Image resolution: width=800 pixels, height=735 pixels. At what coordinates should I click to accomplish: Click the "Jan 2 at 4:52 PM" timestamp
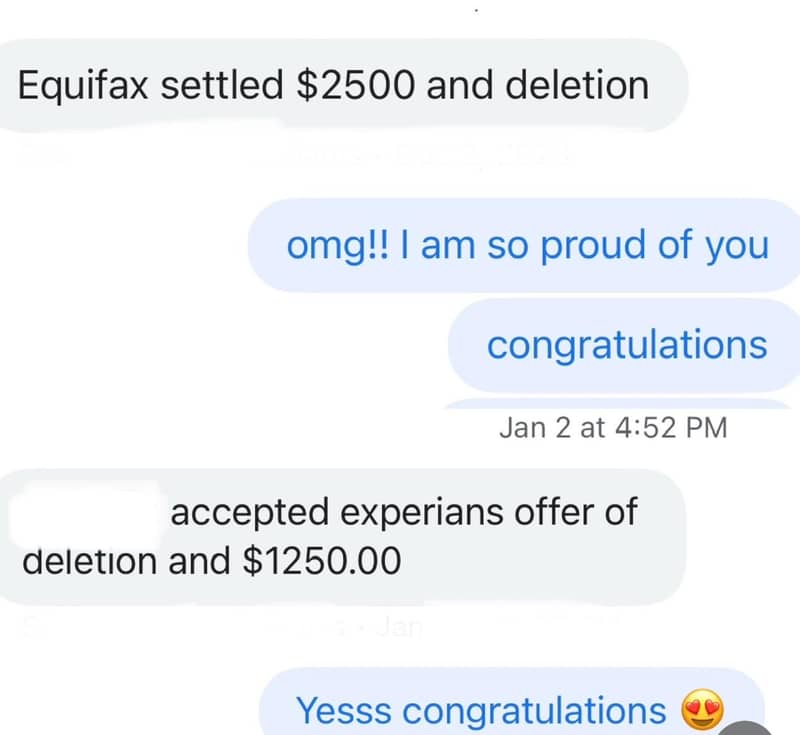(613, 428)
